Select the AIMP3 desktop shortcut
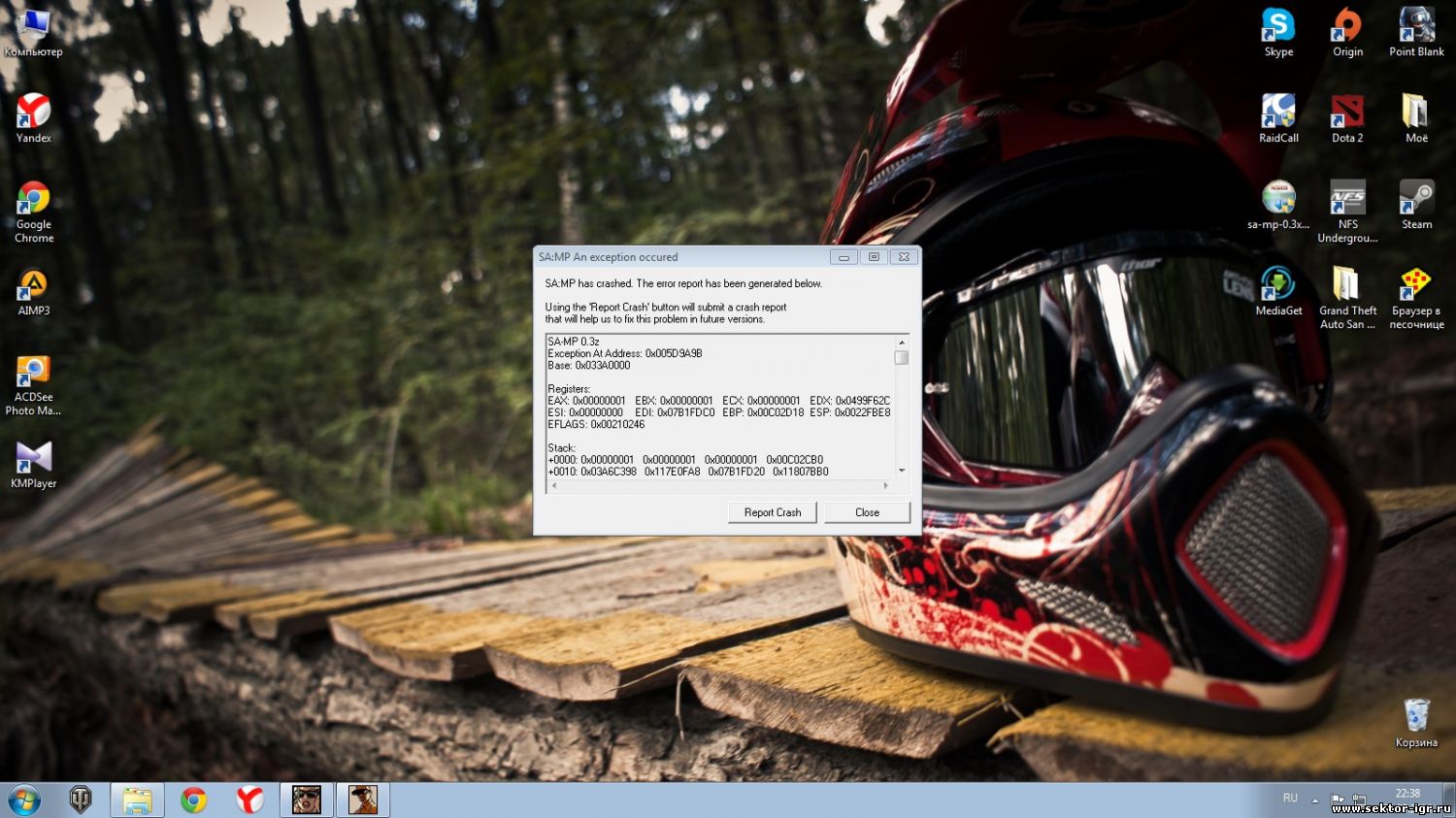 [x=34, y=292]
